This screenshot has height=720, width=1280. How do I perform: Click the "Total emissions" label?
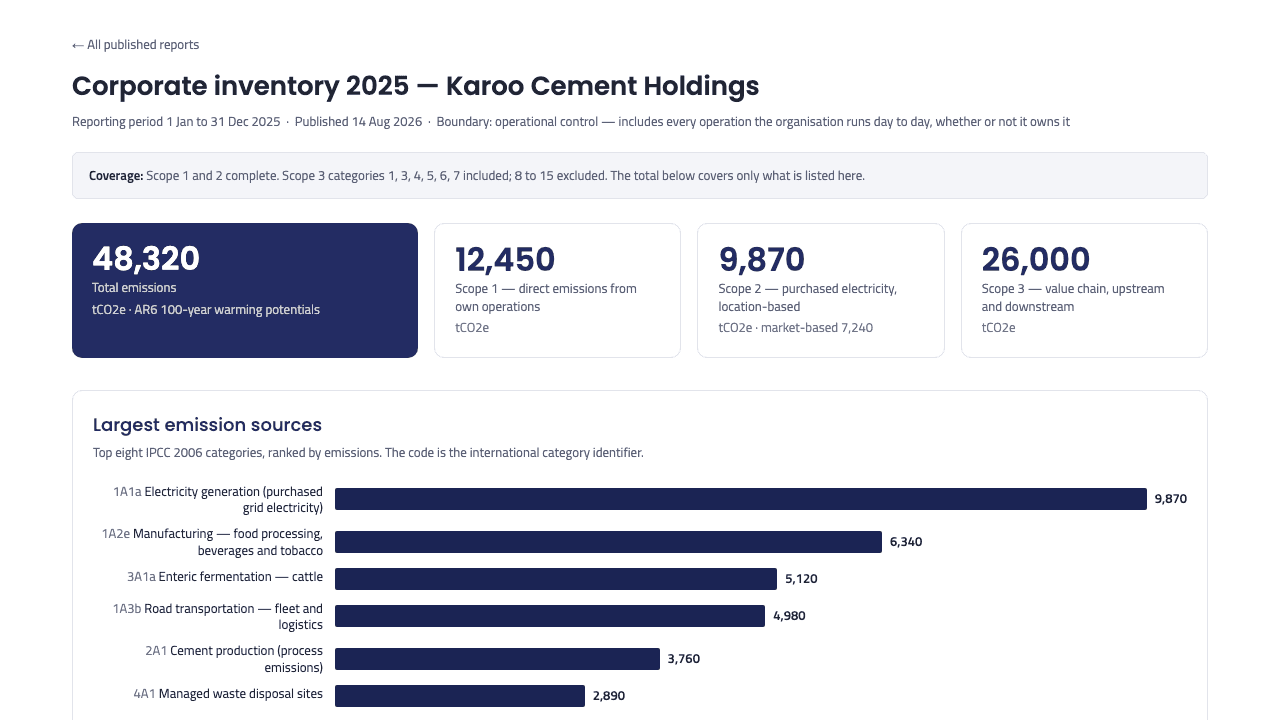[134, 288]
